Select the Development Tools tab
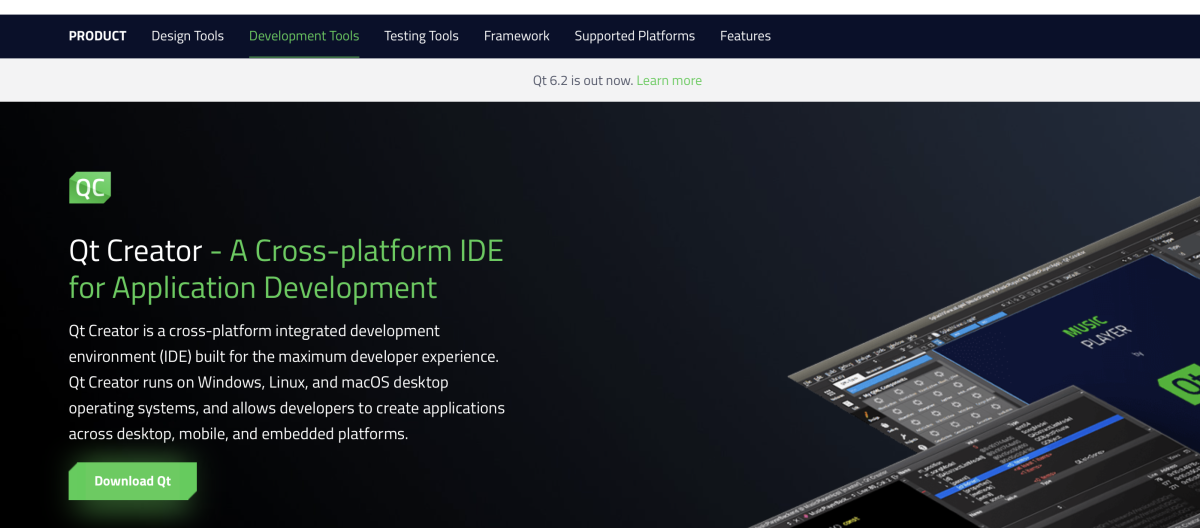The width and height of the screenshot is (1200, 528). (x=304, y=36)
